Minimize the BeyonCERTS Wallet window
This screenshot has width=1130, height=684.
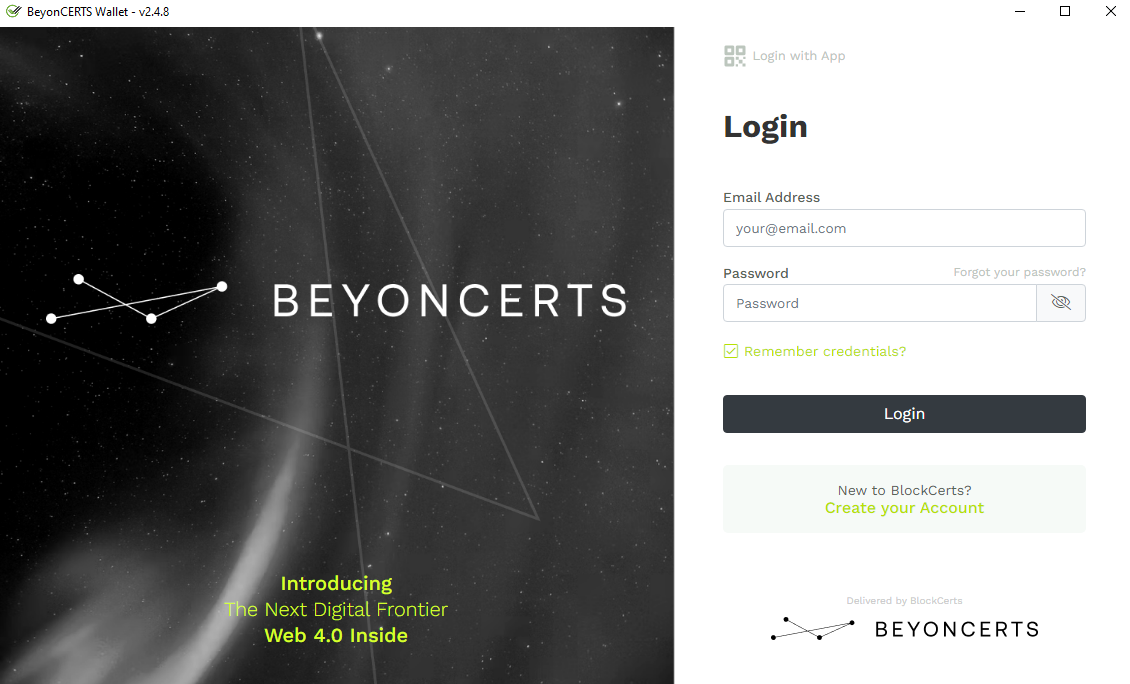tap(1019, 11)
